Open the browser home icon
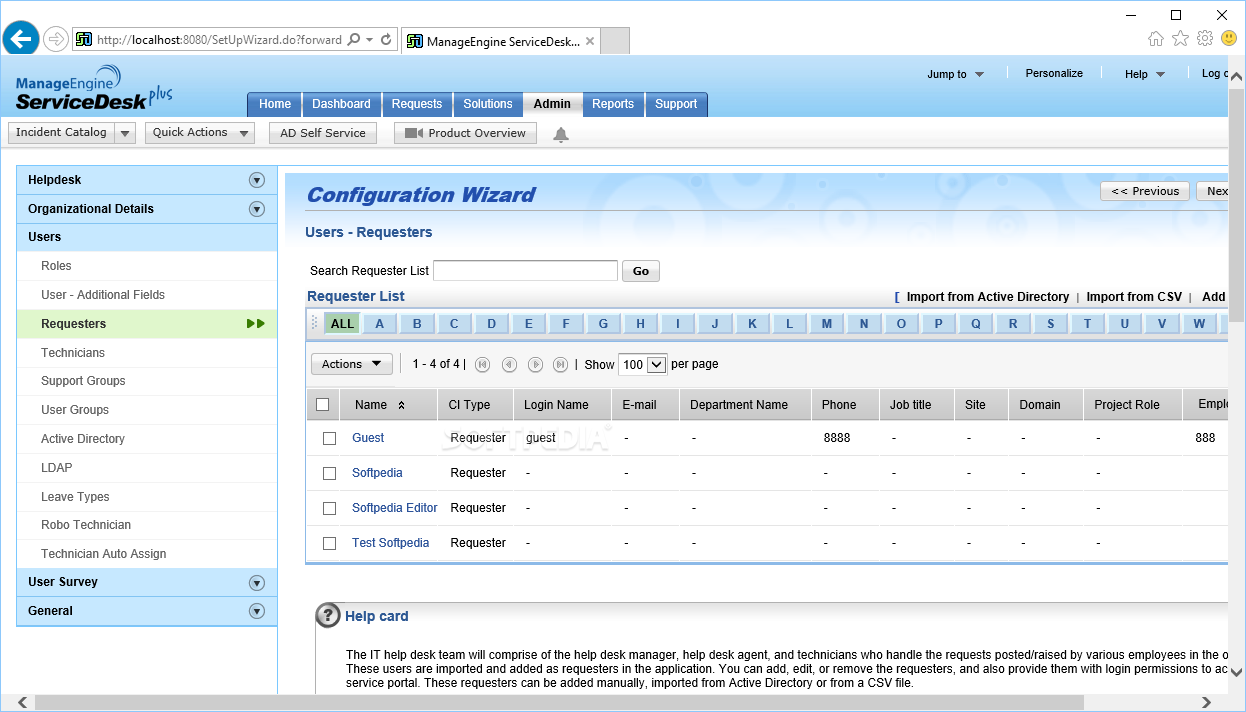Image resolution: width=1246 pixels, height=712 pixels. click(1156, 38)
